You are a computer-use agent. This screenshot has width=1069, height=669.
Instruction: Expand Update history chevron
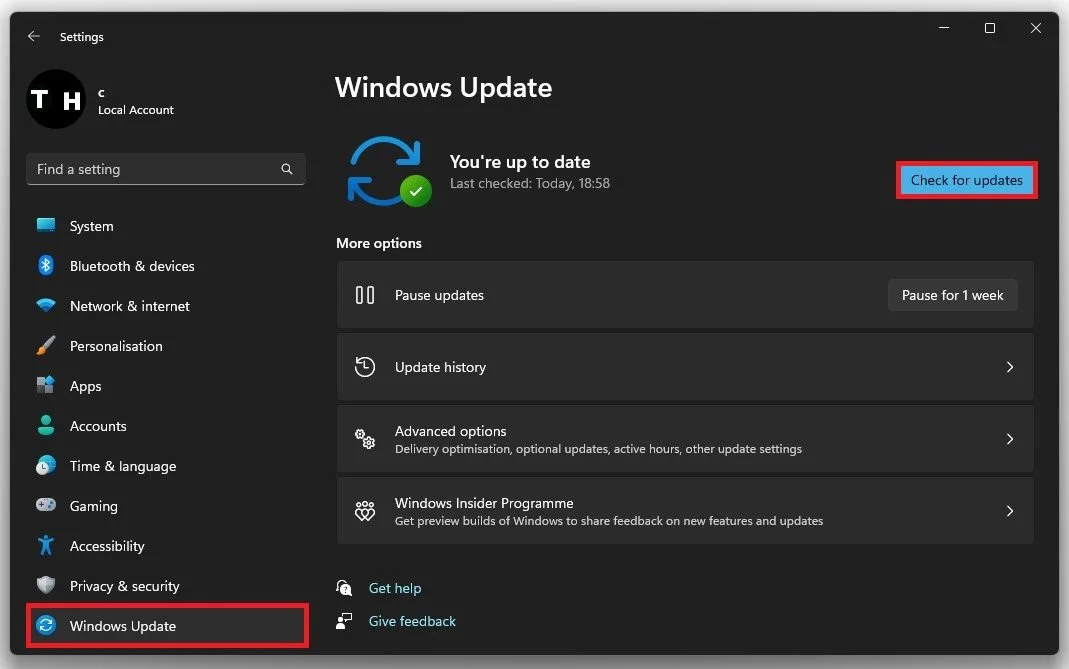(x=1010, y=367)
